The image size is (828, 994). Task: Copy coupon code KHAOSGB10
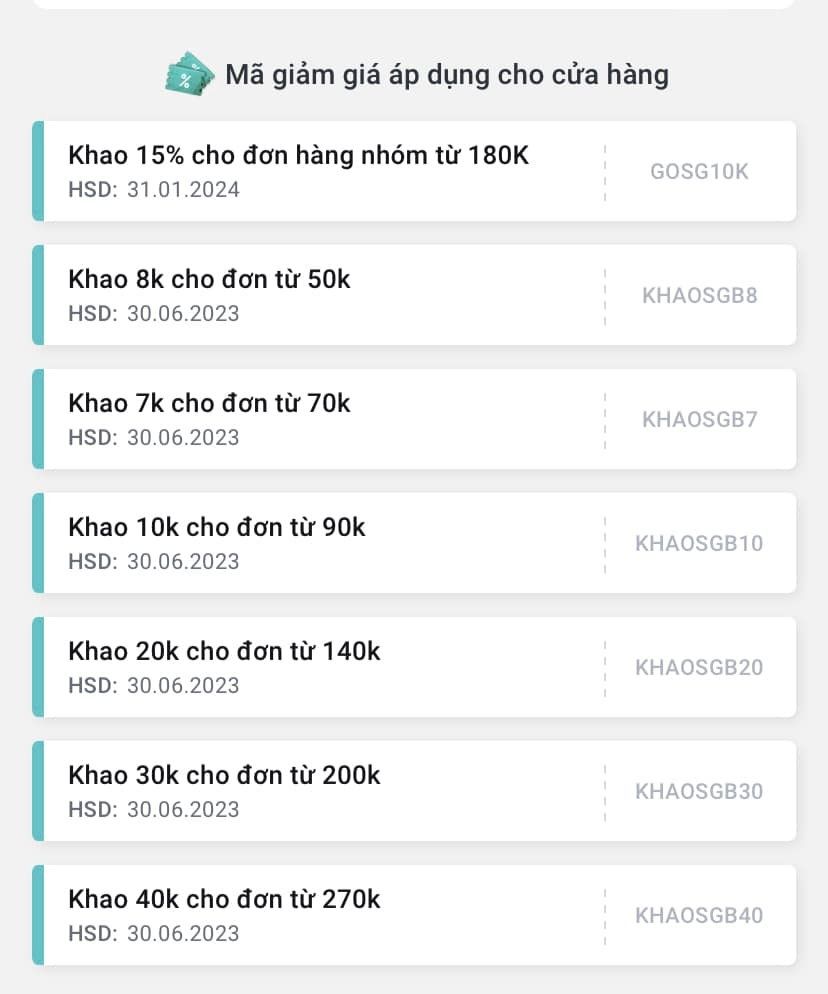coord(699,543)
